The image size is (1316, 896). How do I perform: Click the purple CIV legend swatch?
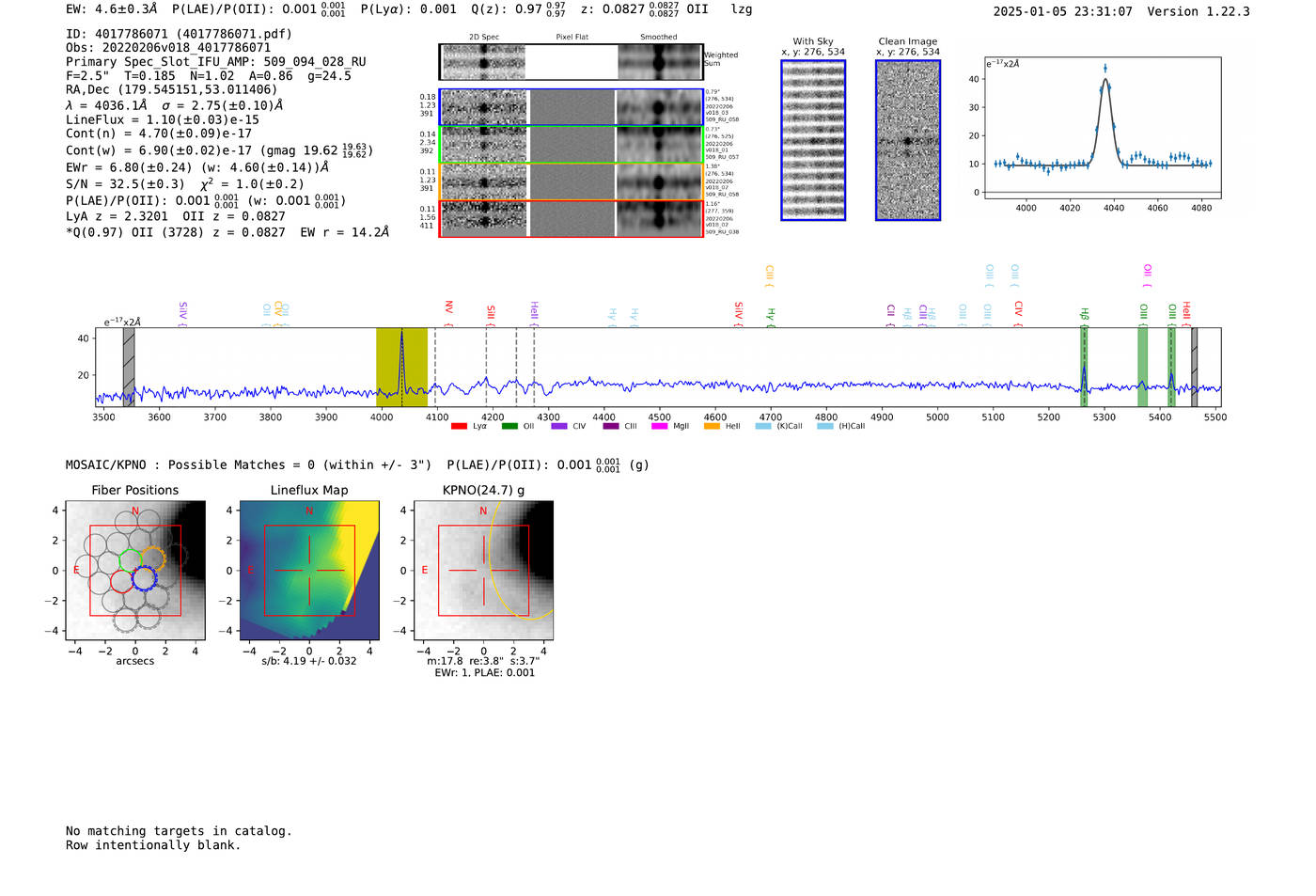pyautogui.click(x=559, y=426)
